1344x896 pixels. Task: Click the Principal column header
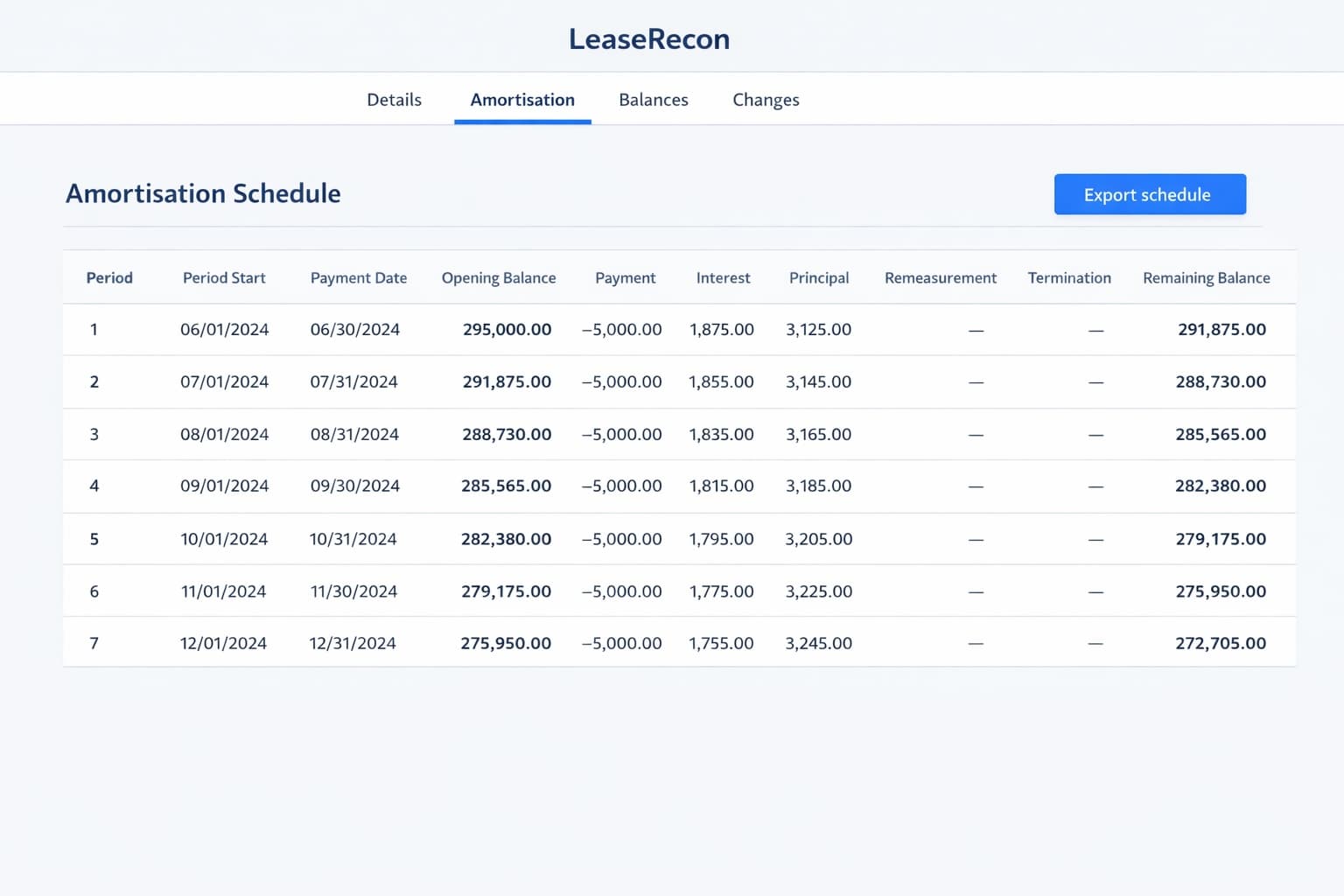819,277
